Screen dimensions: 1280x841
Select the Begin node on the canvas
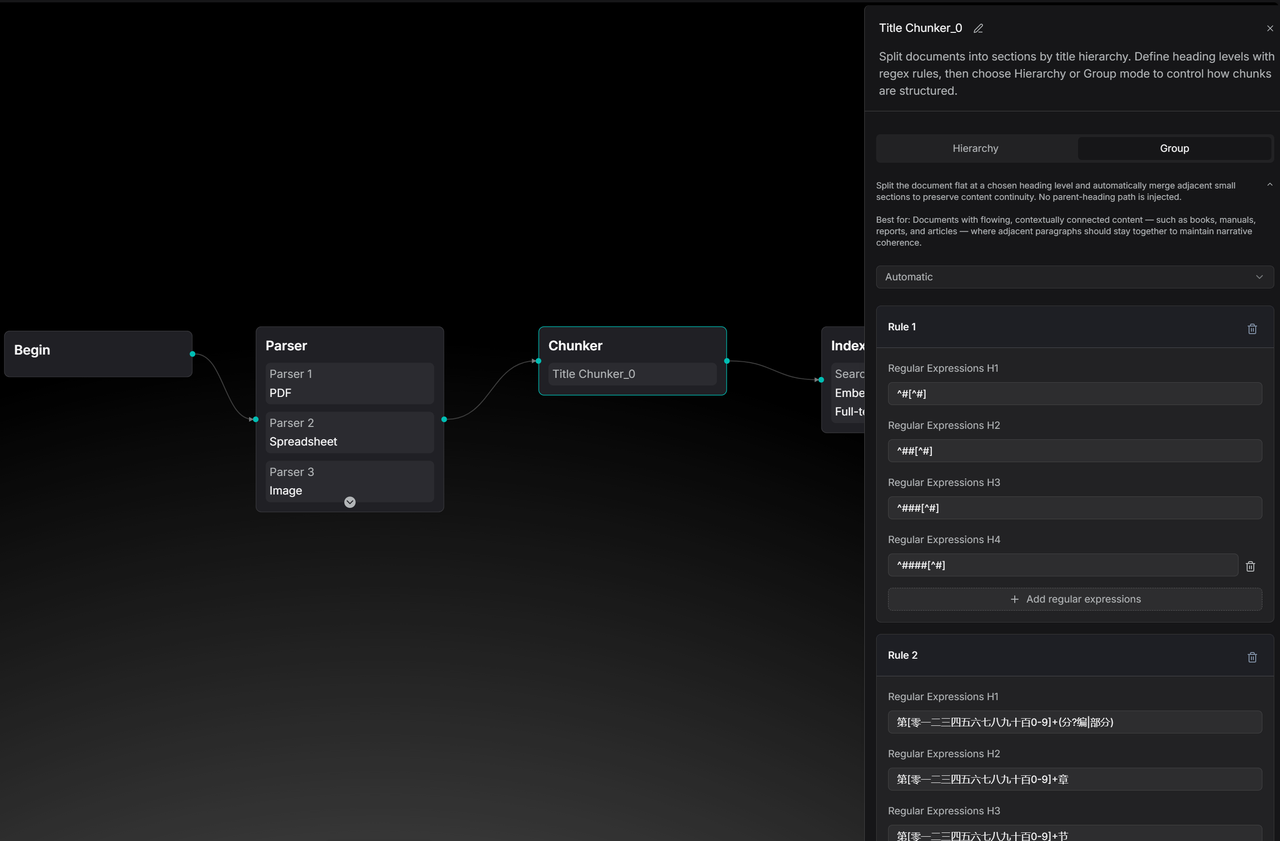click(x=98, y=354)
